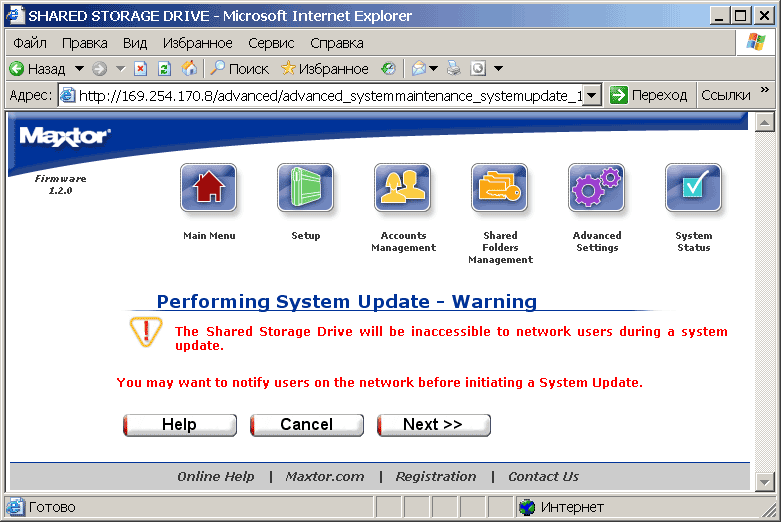The image size is (781, 522).
Task: Open Поиск search toolbar button
Action: pos(239,69)
